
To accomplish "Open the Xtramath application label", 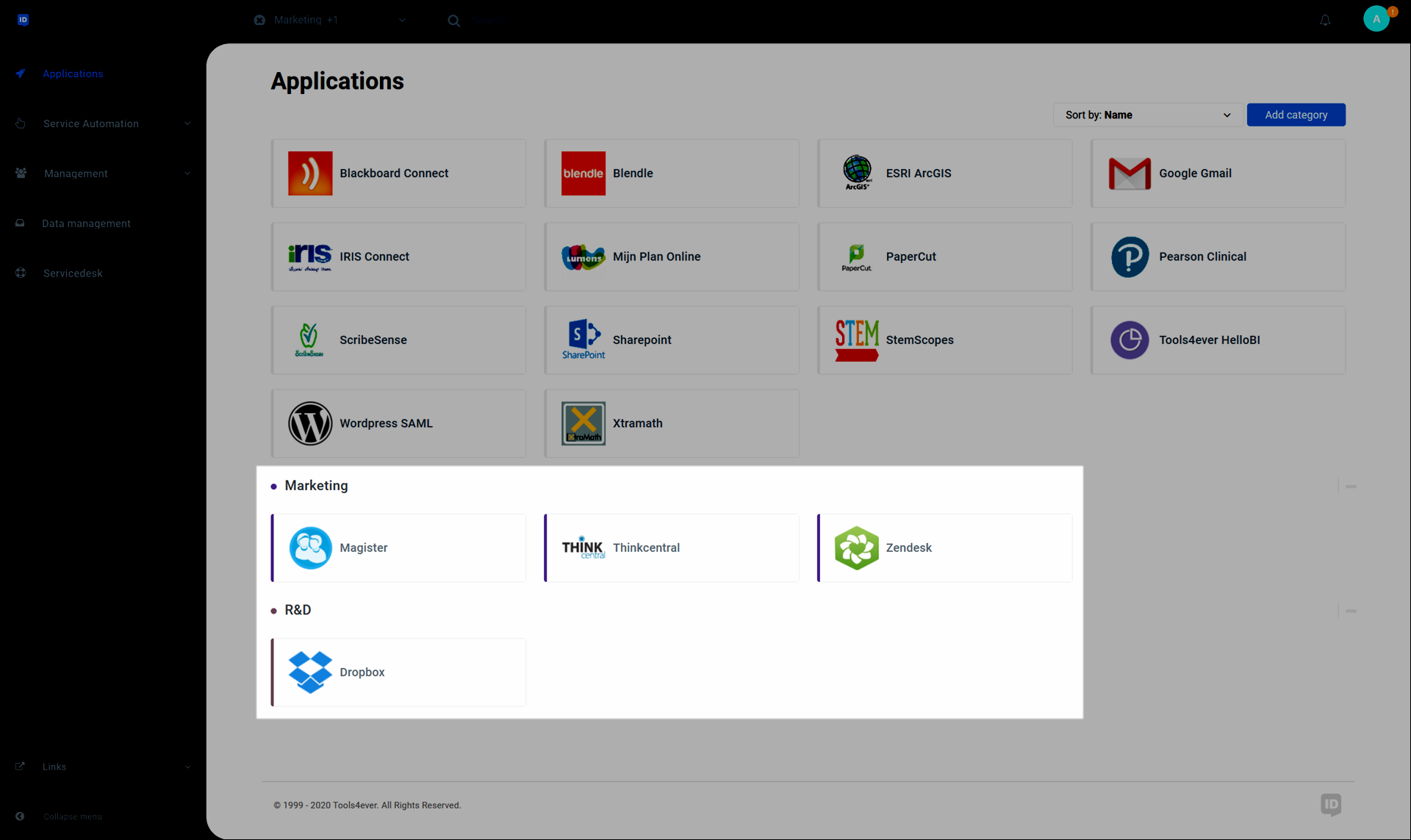I will pos(637,424).
